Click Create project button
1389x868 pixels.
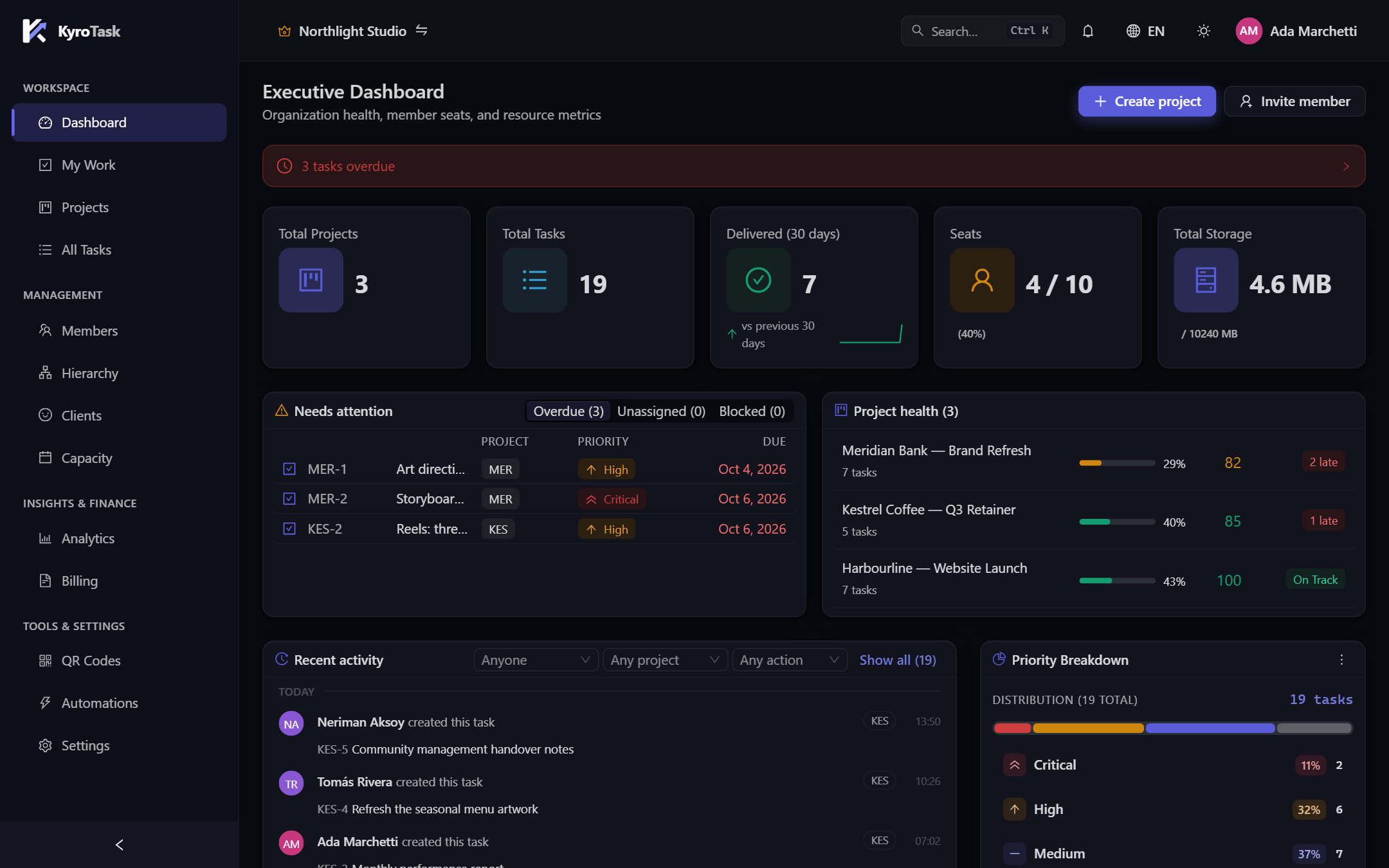[x=1147, y=101]
